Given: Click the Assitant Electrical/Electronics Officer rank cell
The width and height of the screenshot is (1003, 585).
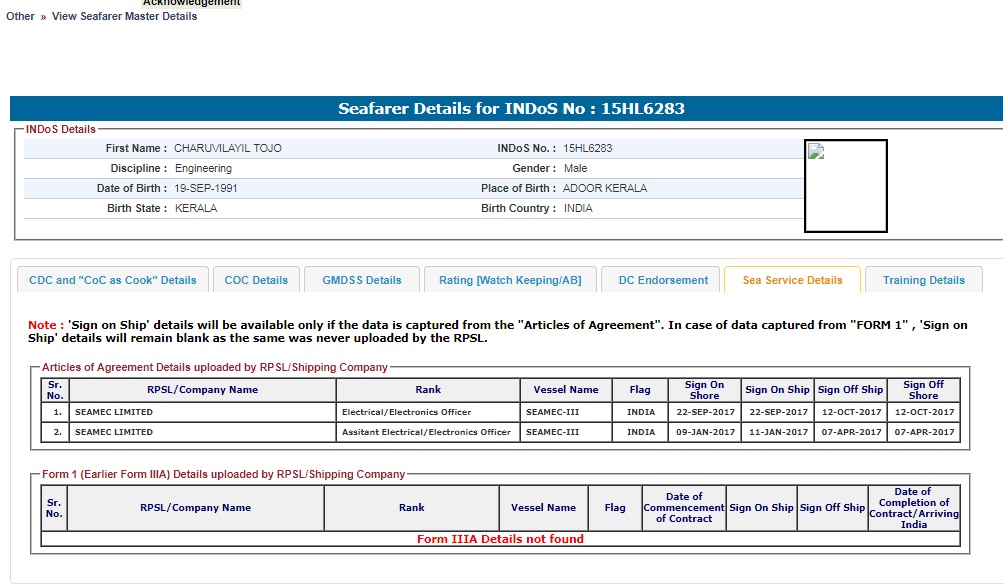Looking at the screenshot, I should (426, 432).
